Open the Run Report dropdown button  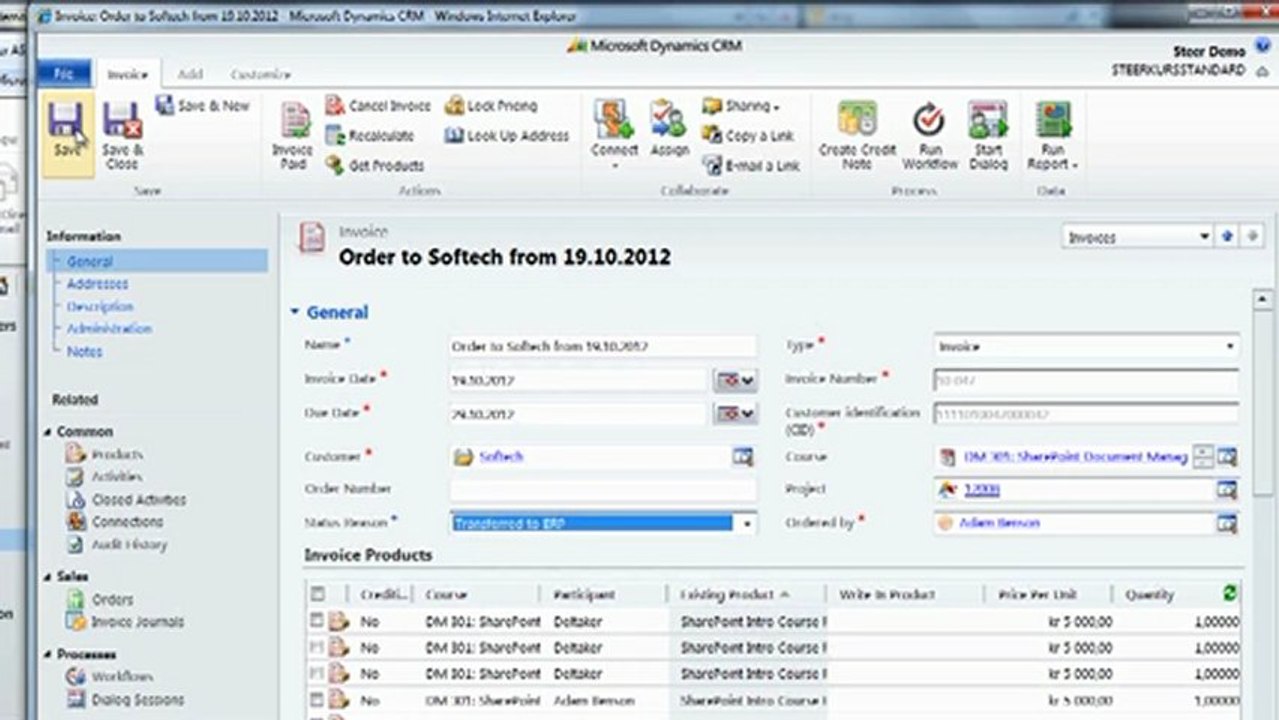pyautogui.click(x=1053, y=135)
